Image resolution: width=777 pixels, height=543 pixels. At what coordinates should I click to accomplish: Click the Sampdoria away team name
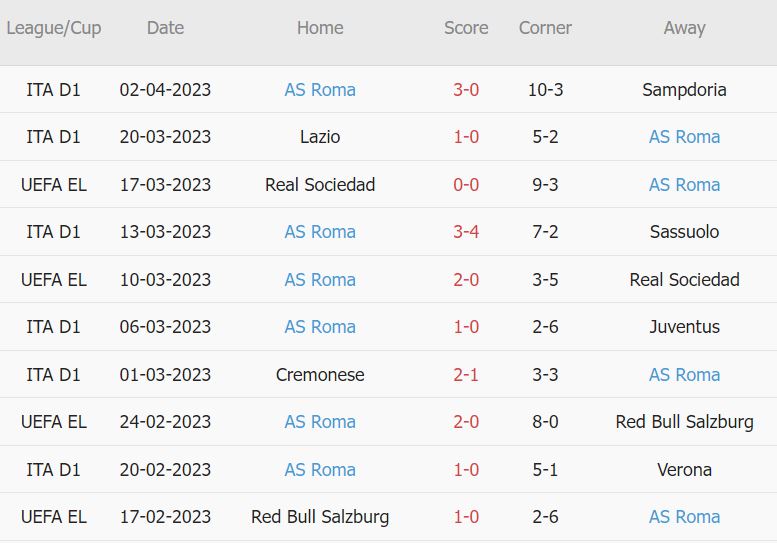(x=684, y=90)
